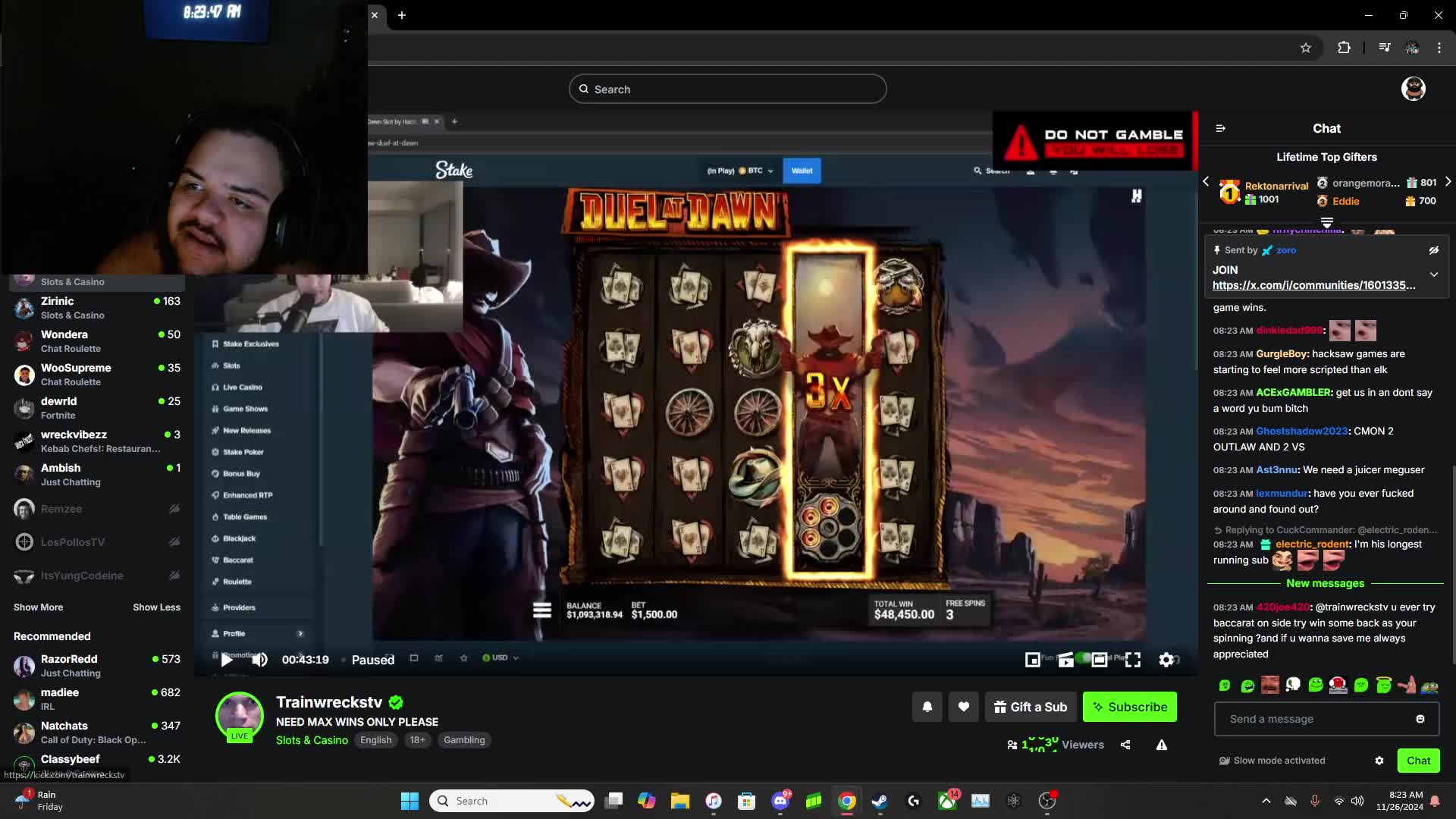Show next Lifetime Top Gifters
This screenshot has height=819, width=1456.
coord(1448,182)
